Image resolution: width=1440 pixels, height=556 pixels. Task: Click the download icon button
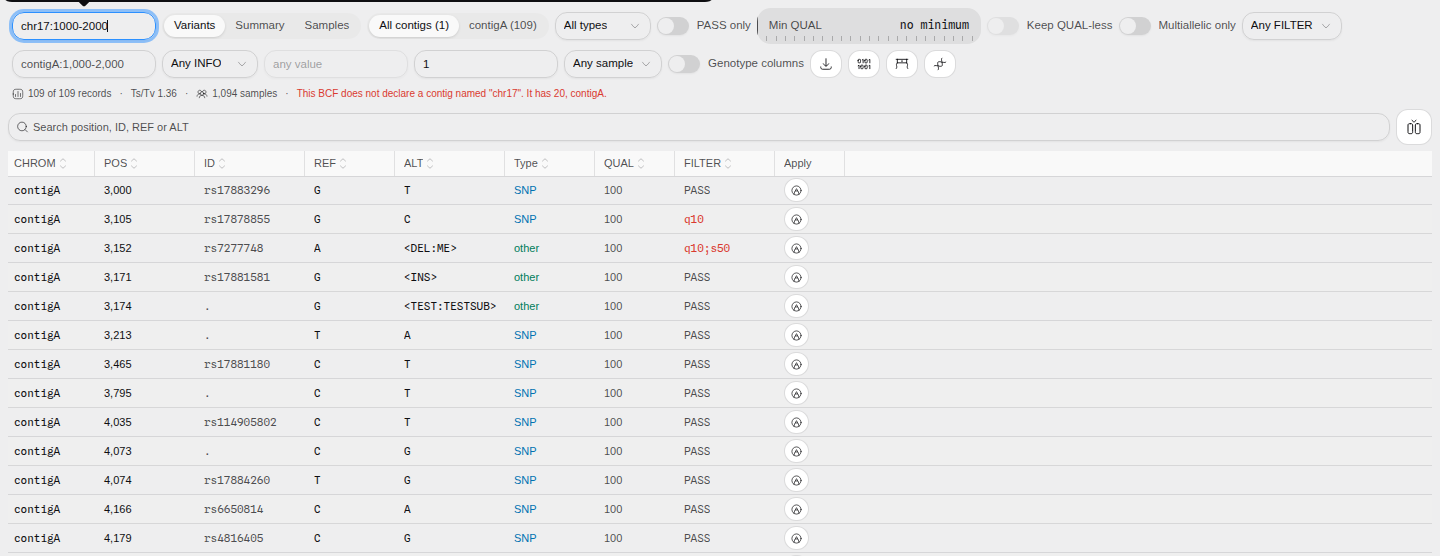point(826,64)
